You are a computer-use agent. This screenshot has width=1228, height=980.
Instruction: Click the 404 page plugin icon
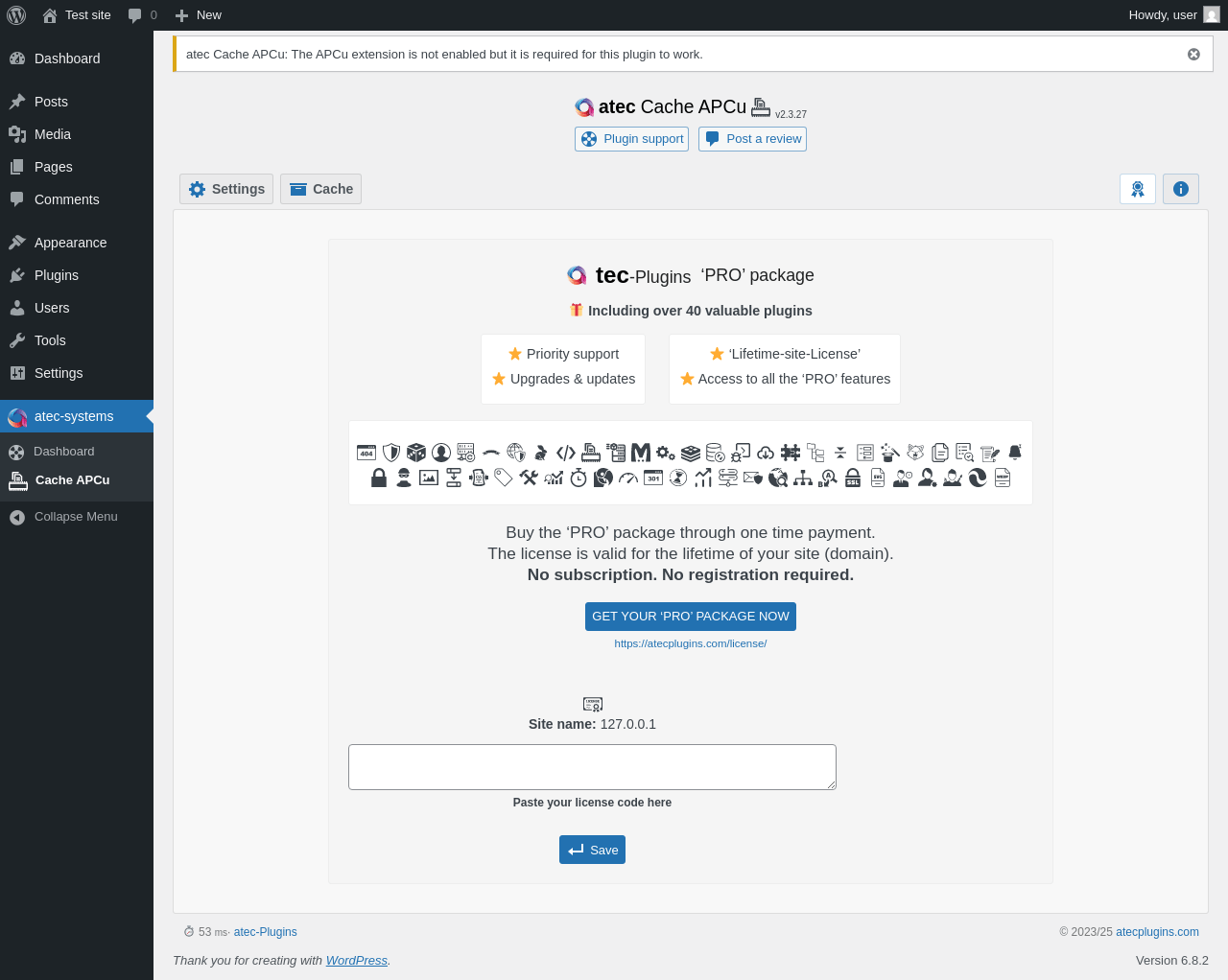click(x=366, y=453)
